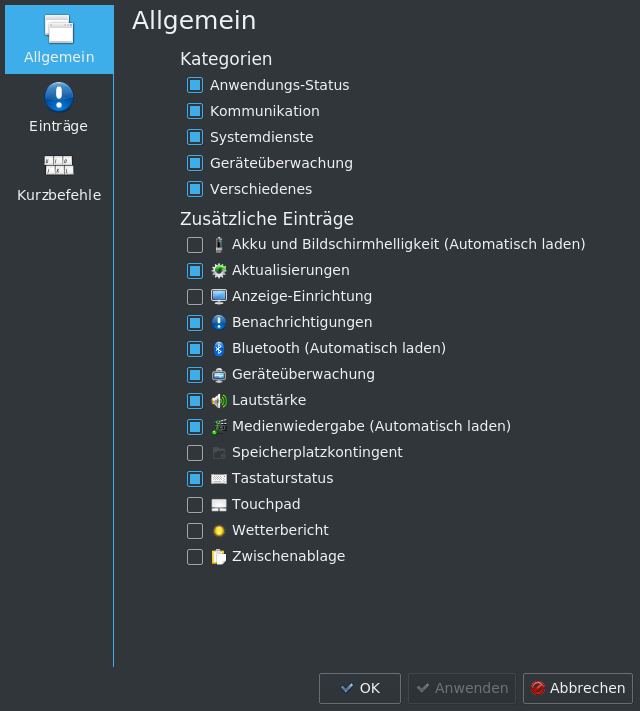Disable the Aktualisierungen checkbox
This screenshot has width=640, height=711.
pos(195,271)
